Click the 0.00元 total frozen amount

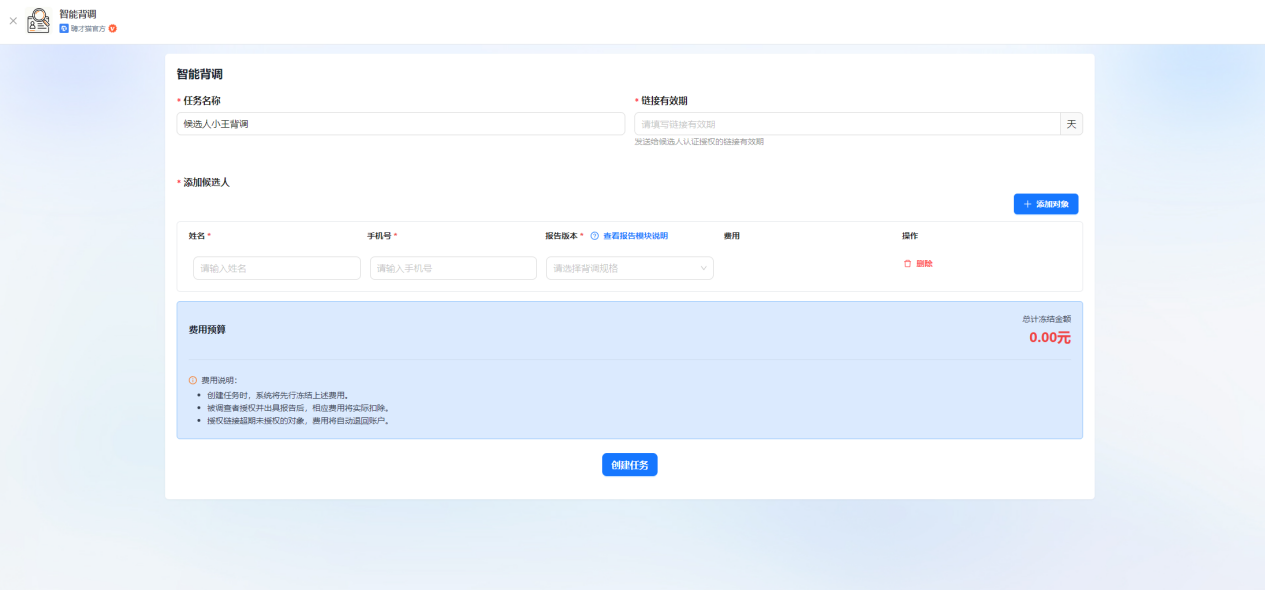click(x=1049, y=338)
